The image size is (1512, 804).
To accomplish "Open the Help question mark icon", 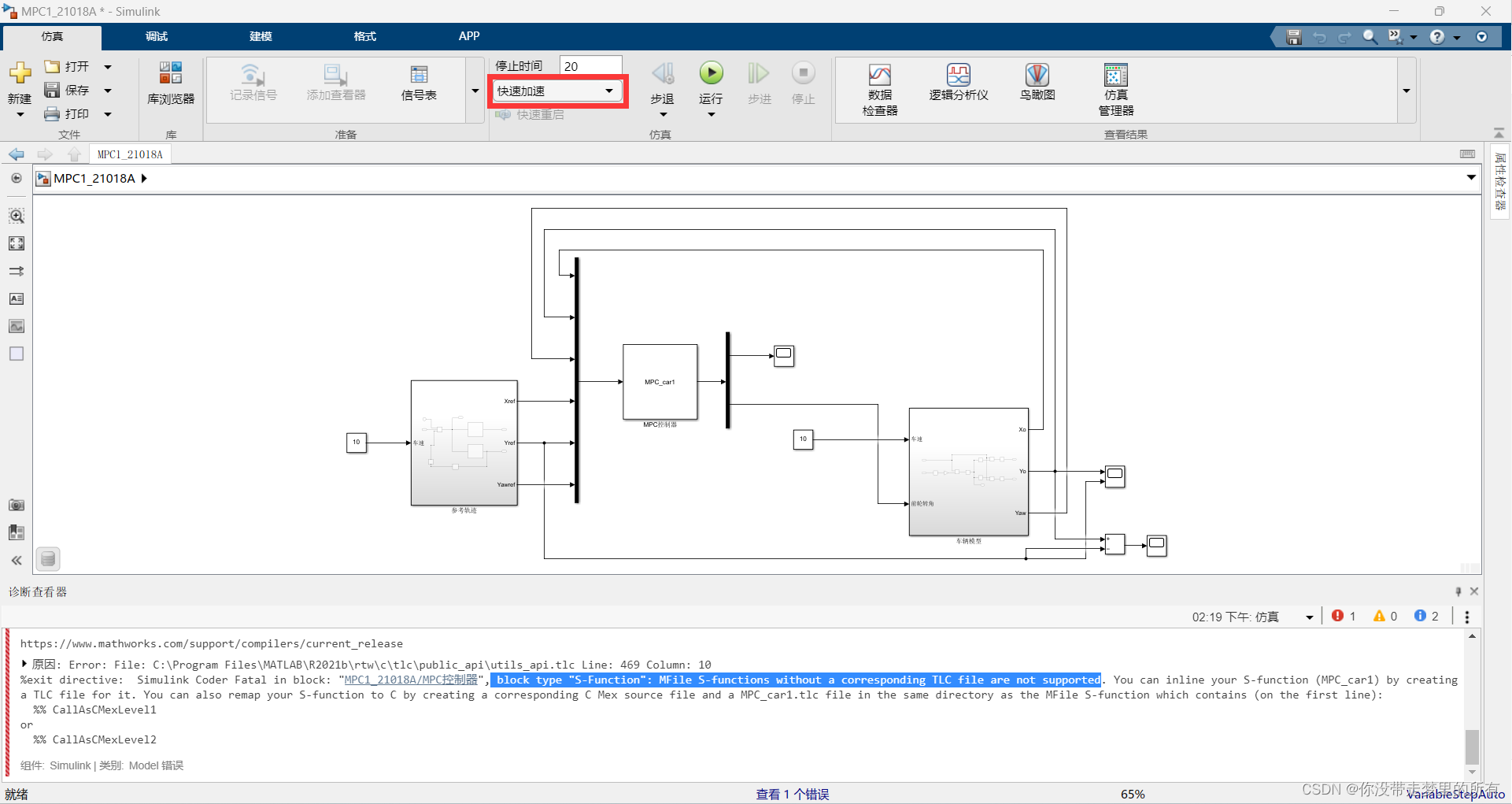I will tap(1437, 37).
